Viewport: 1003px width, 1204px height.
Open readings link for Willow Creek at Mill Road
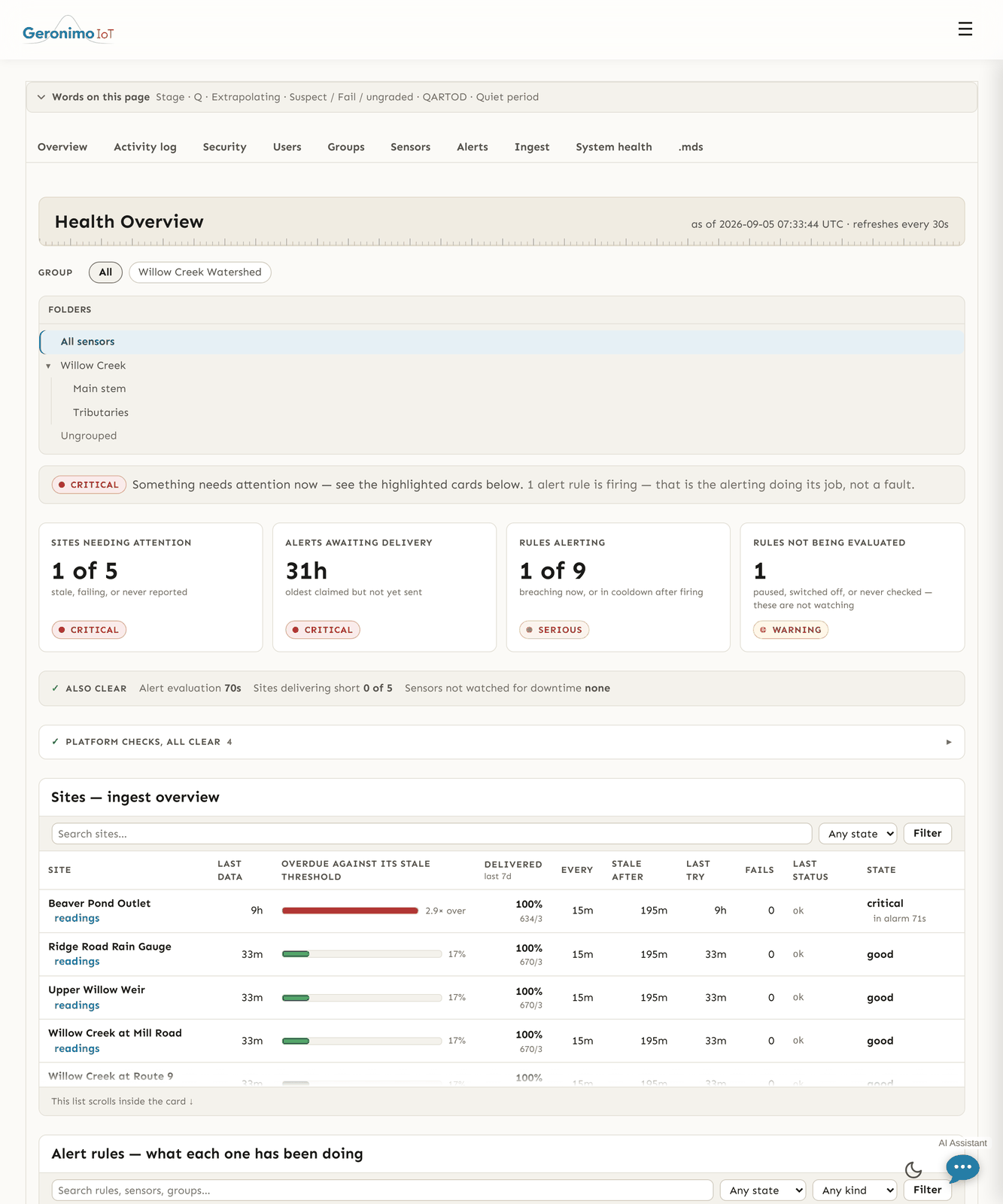coord(77,1049)
